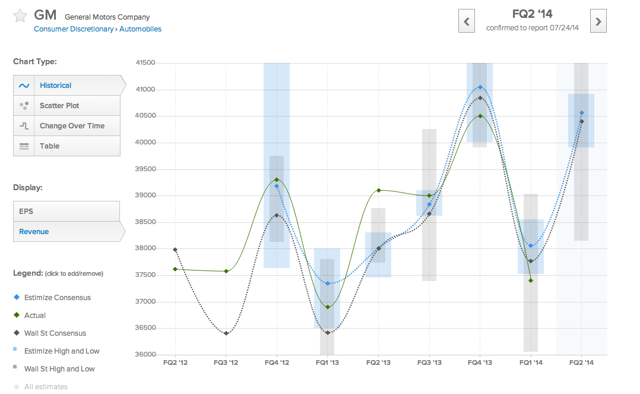The width and height of the screenshot is (640, 394).
Task: Switch to Change Over Time chart
Action: pos(67,126)
